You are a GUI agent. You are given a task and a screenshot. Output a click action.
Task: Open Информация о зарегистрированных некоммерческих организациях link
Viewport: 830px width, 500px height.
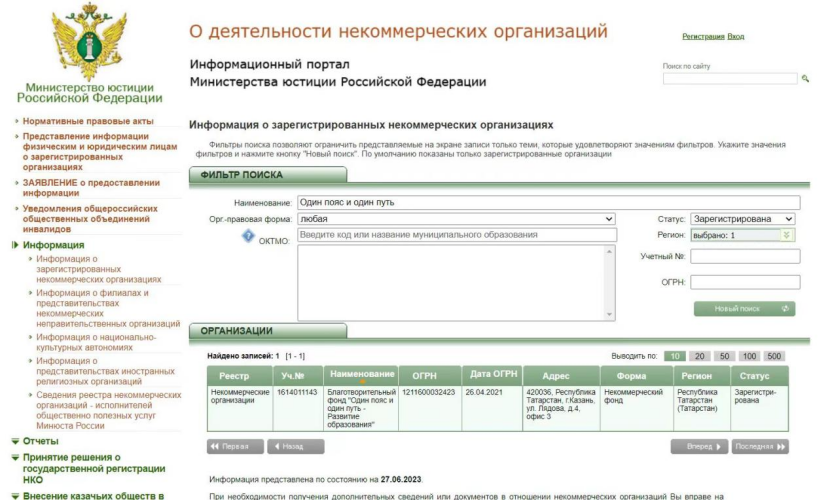click(98, 269)
